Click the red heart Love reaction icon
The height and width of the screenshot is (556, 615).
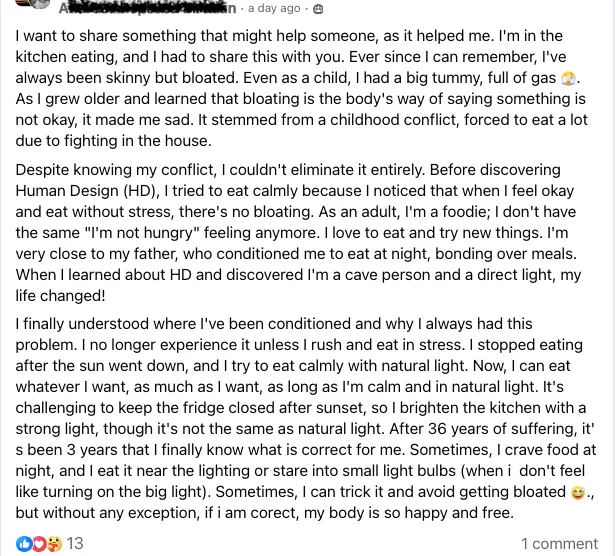(38, 543)
